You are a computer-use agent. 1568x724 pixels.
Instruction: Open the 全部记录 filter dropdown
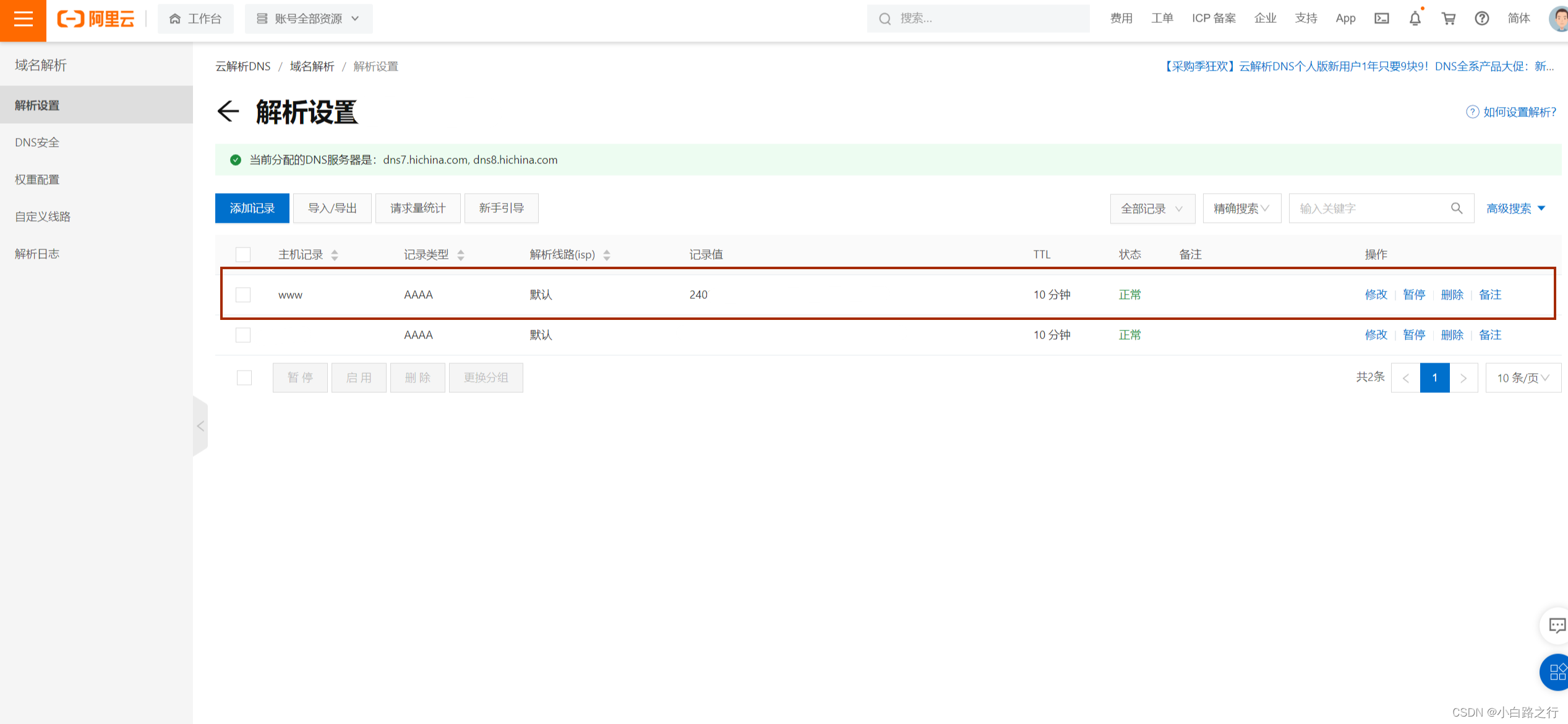[x=1152, y=209]
